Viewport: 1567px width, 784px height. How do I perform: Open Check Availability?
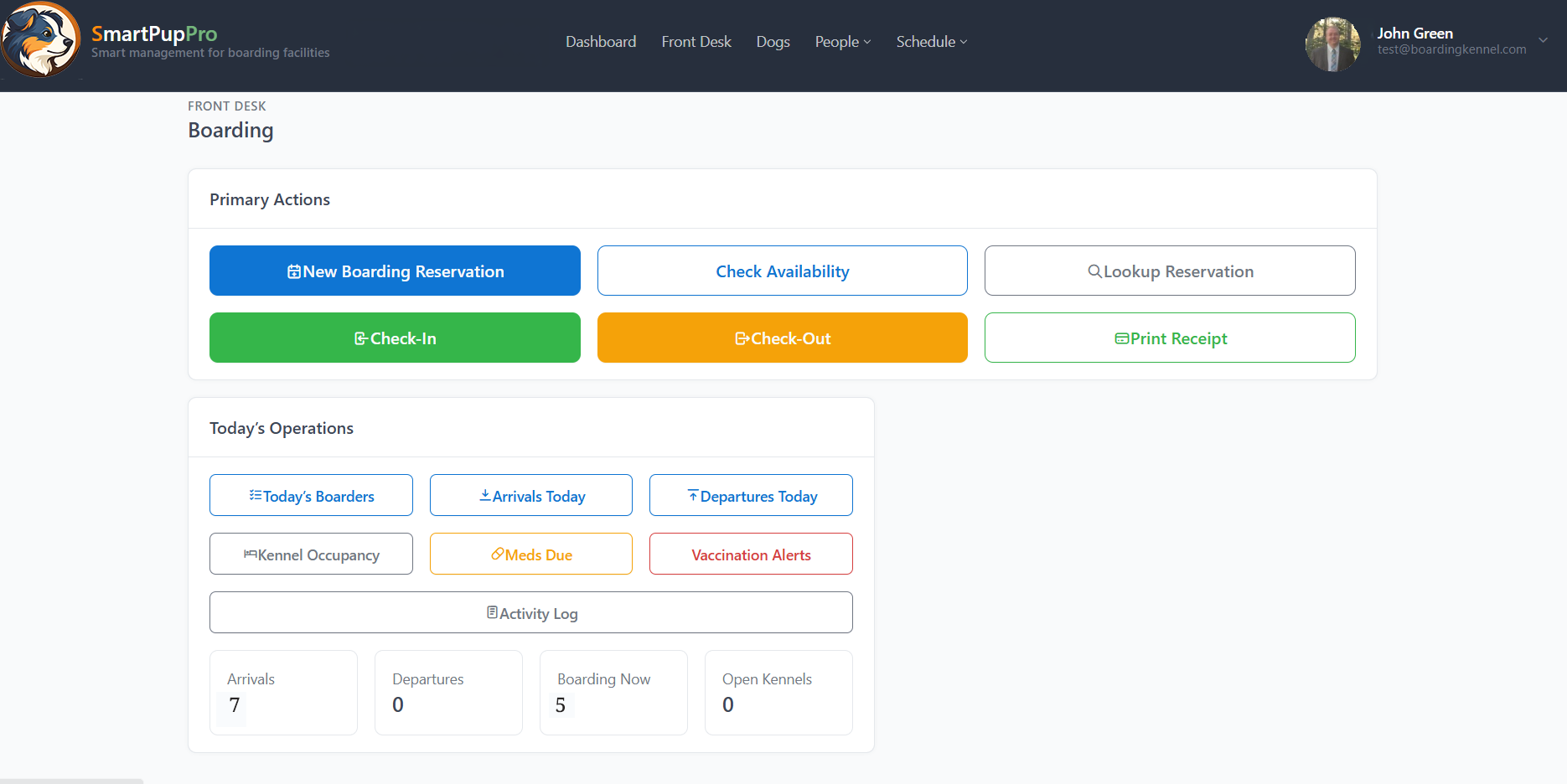coord(782,271)
